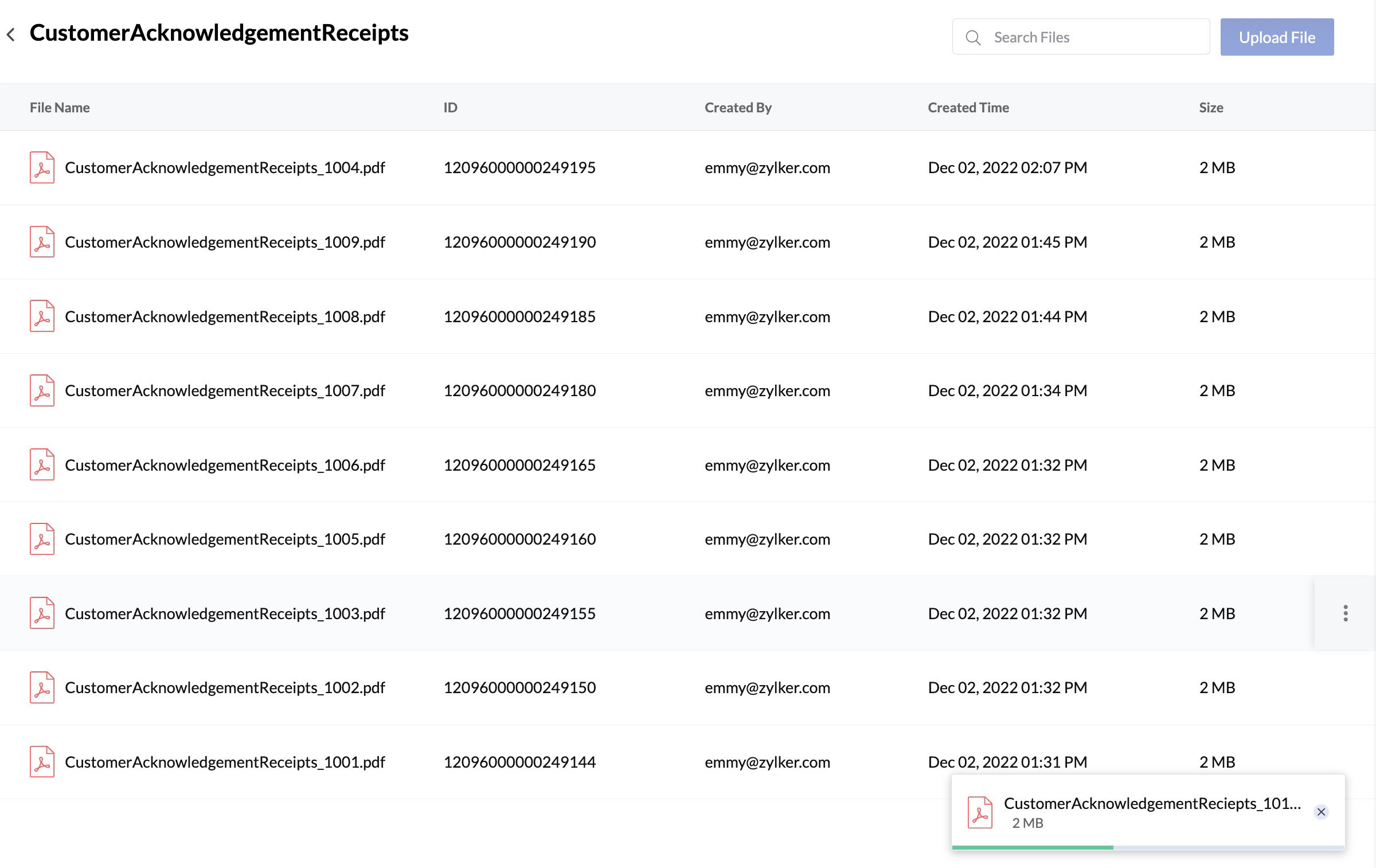Image resolution: width=1376 pixels, height=868 pixels.
Task: Open CustomerAcknowledgementReceipts_1006.pdf
Action: 225,464
